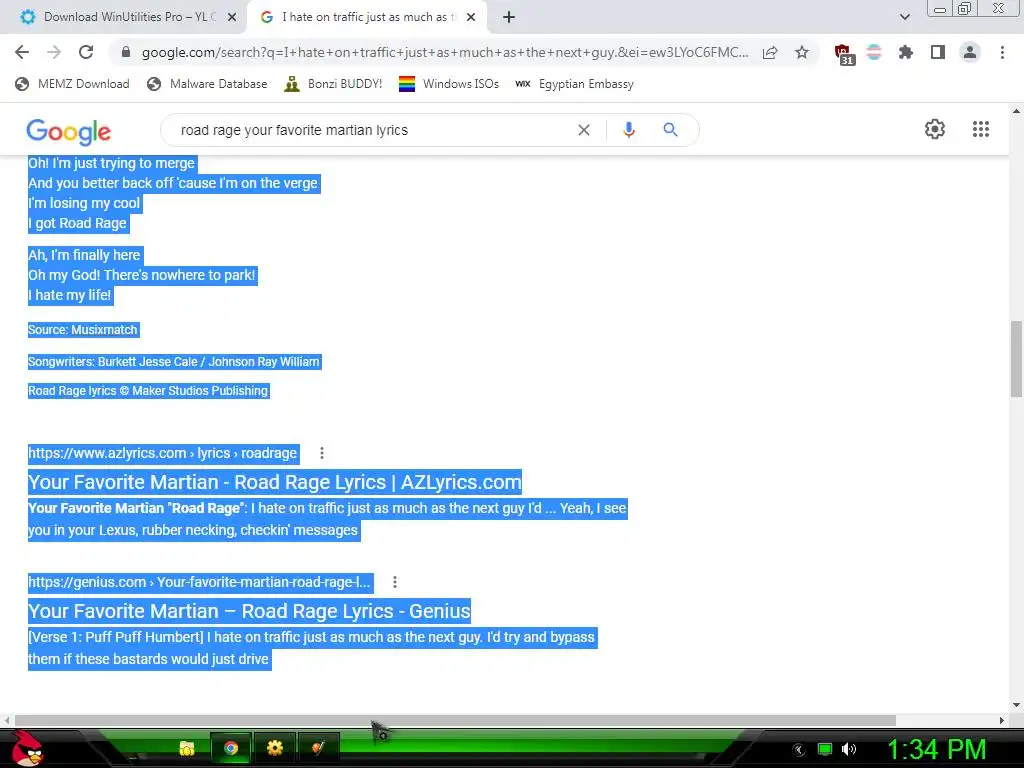
Task: Click the genius.com result URL
Action: coord(200,582)
